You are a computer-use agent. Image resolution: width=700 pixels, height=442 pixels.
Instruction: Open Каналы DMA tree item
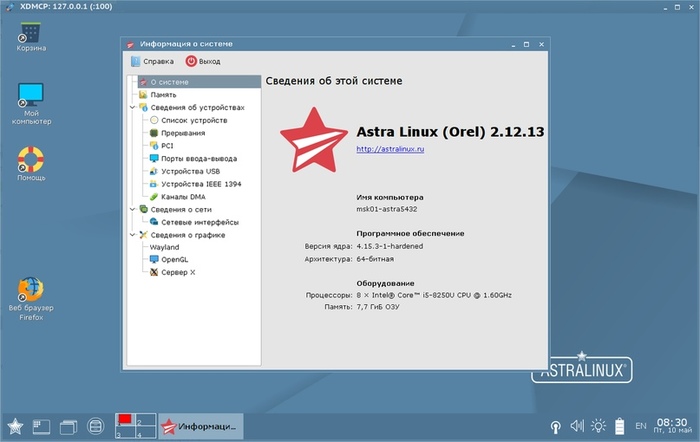183,196
